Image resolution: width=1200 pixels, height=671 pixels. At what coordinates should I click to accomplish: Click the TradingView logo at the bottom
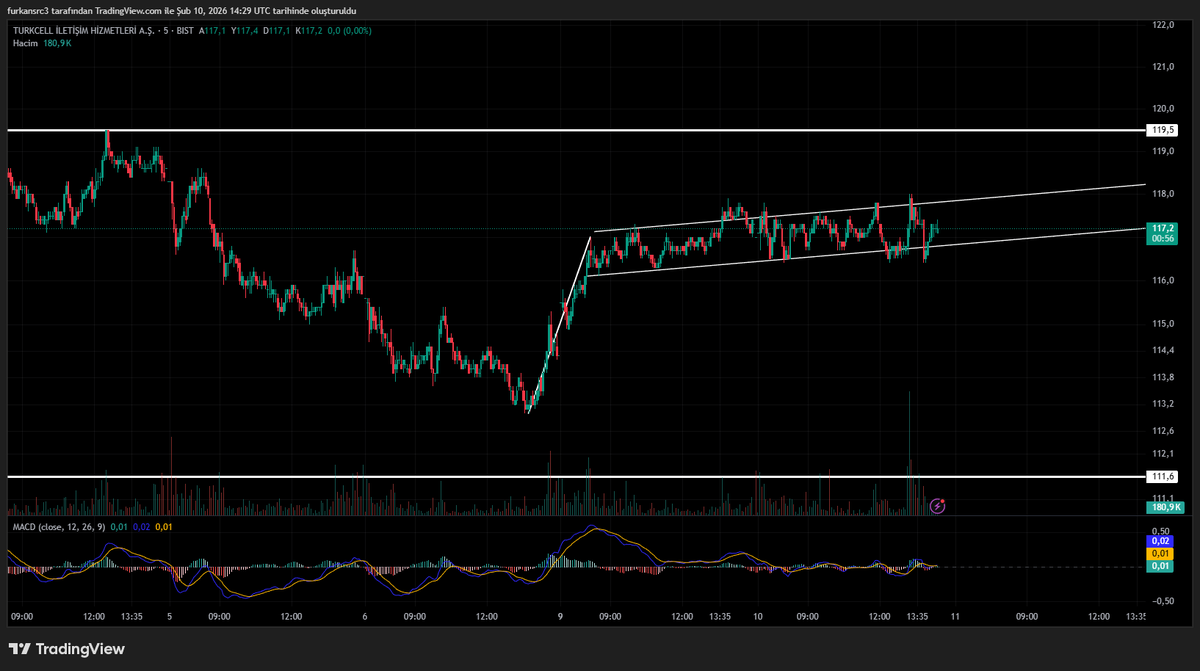pyautogui.click(x=67, y=649)
